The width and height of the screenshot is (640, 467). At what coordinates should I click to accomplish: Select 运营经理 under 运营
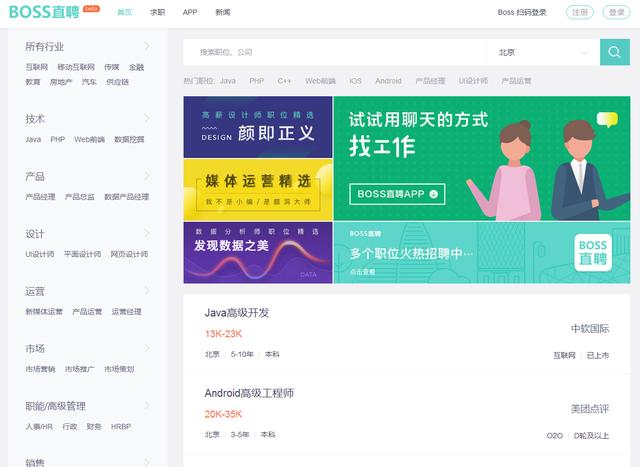127,312
